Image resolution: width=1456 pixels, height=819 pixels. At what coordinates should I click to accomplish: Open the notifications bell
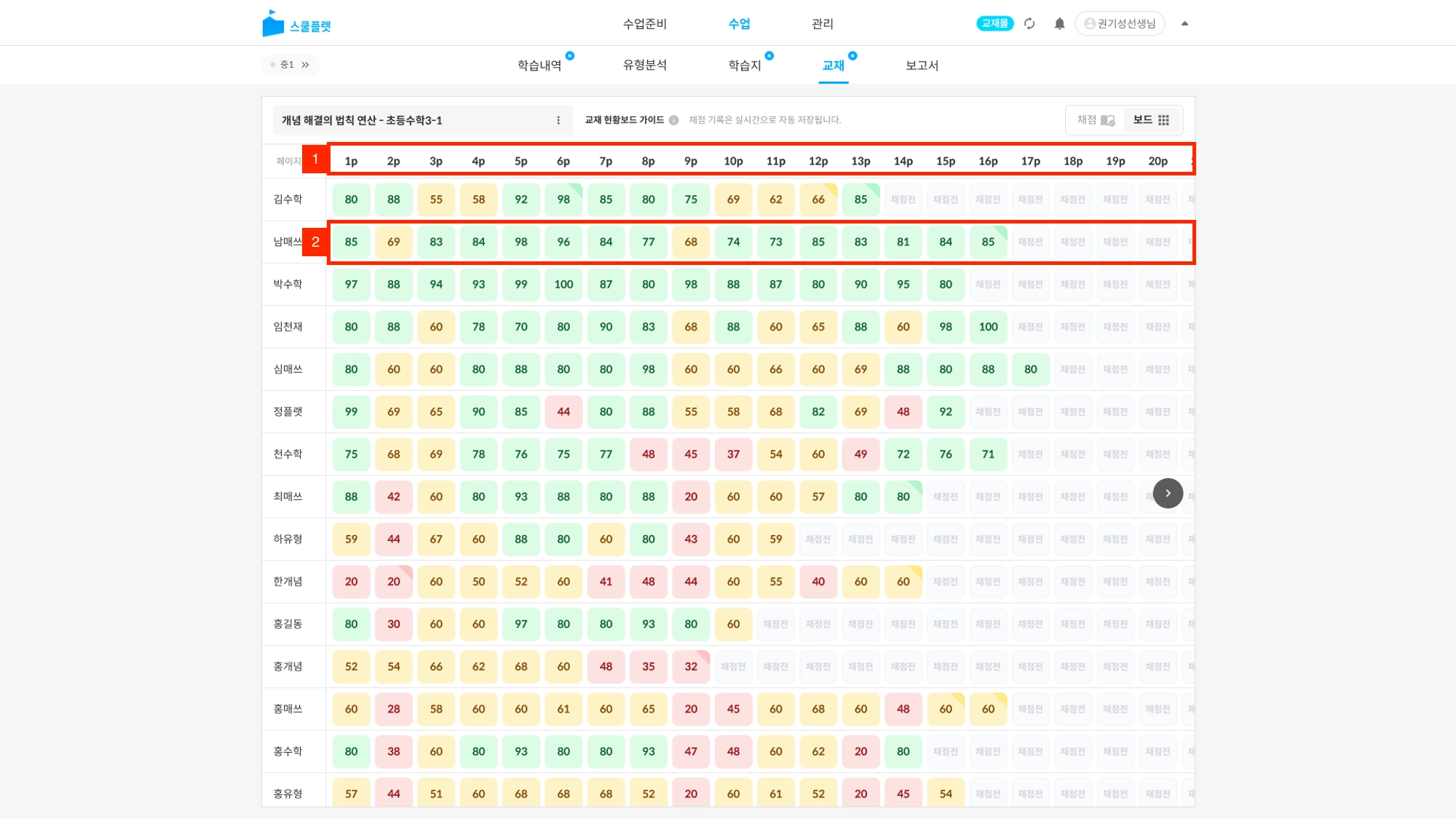click(x=1059, y=23)
